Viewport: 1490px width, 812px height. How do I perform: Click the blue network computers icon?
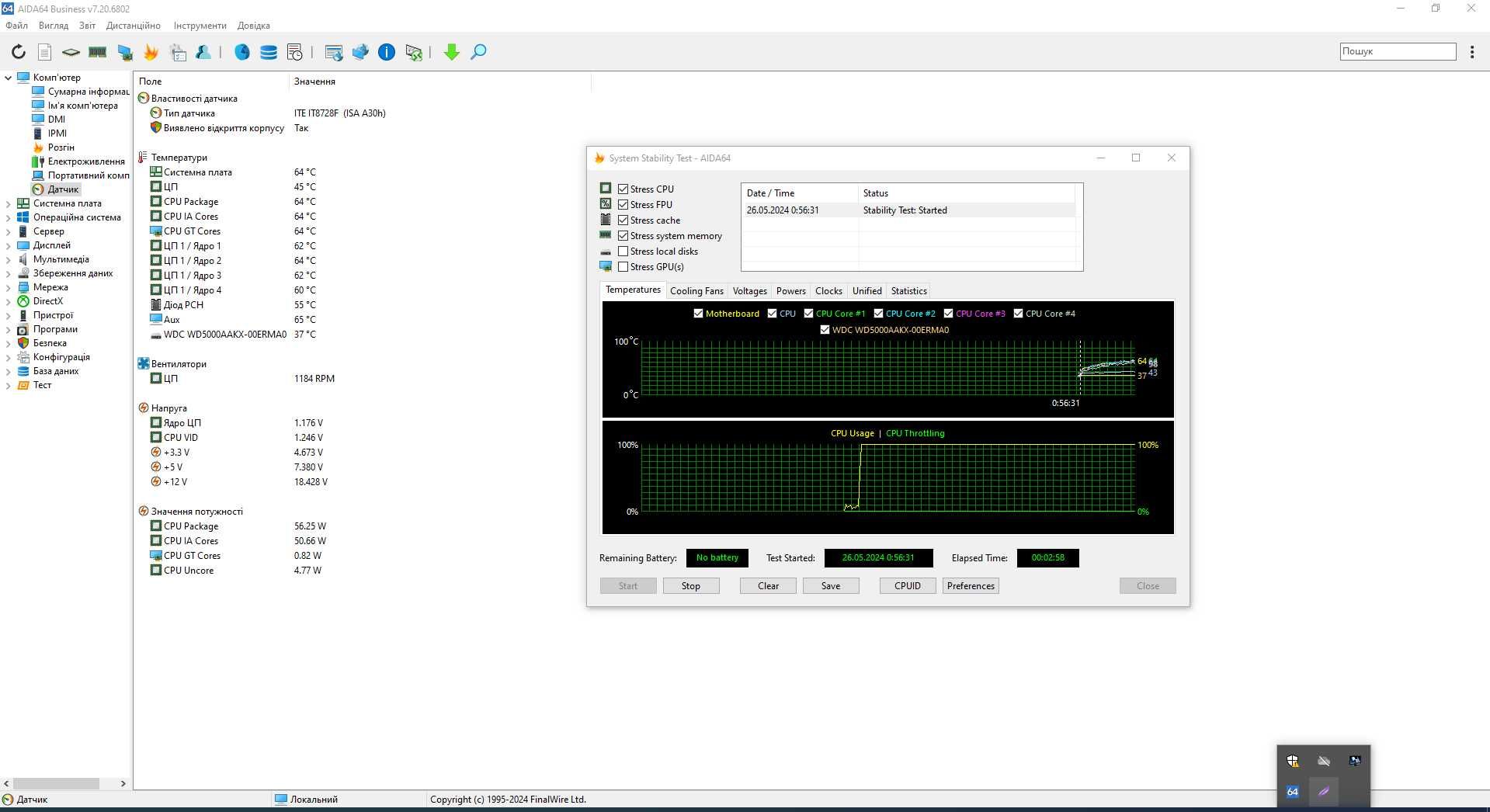360,52
